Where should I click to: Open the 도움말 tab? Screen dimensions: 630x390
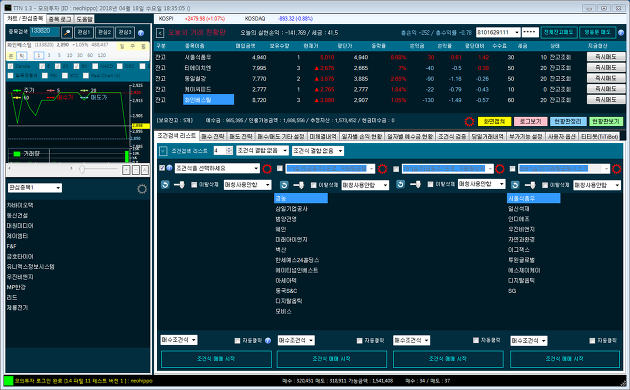[x=84, y=19]
